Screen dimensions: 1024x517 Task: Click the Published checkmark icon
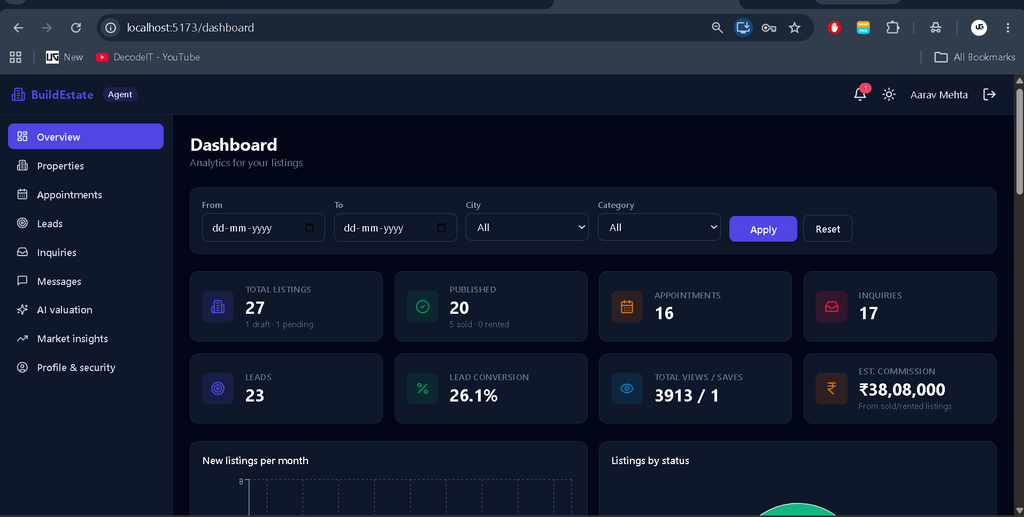(x=423, y=306)
